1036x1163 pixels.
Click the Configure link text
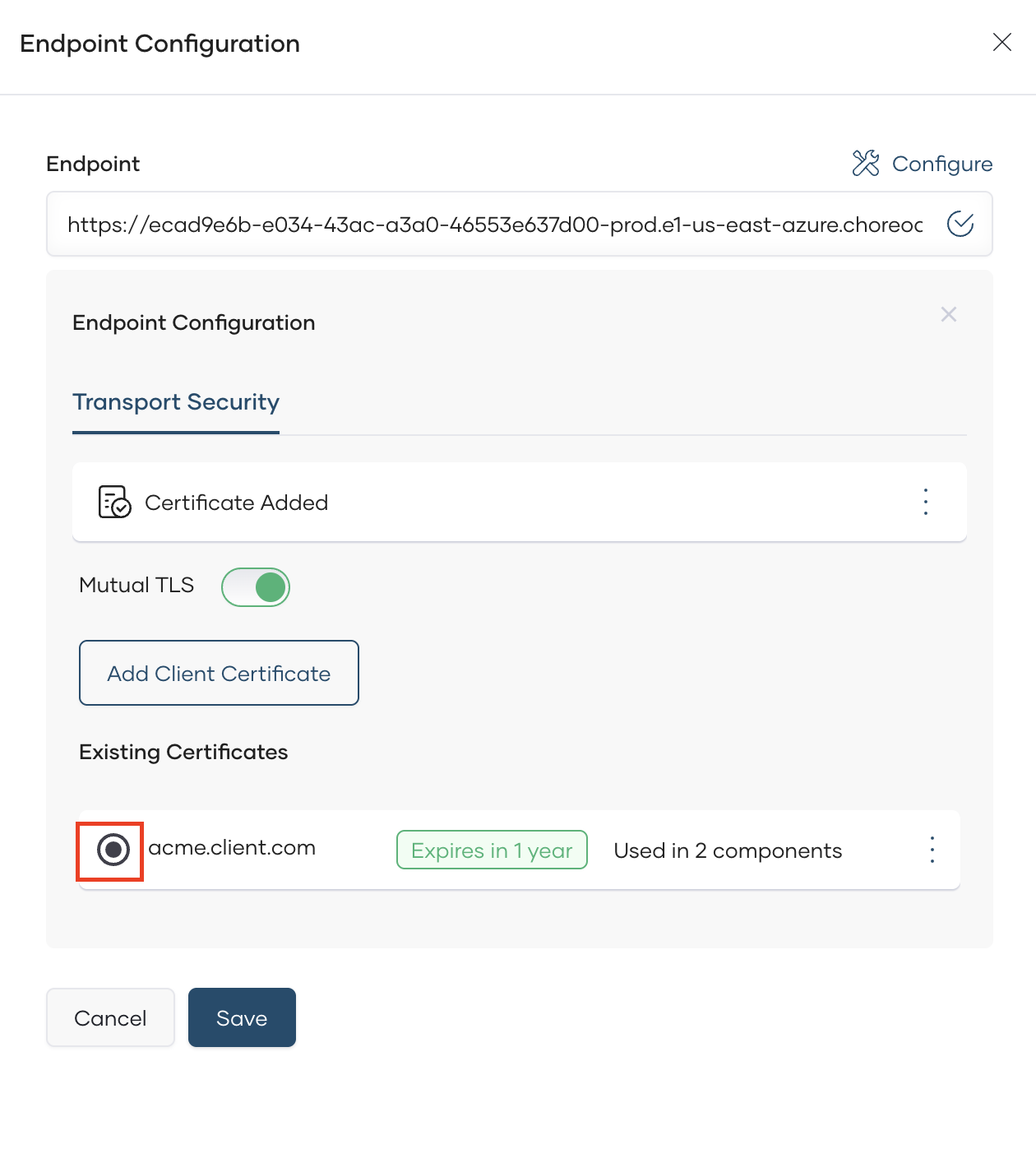(x=942, y=164)
